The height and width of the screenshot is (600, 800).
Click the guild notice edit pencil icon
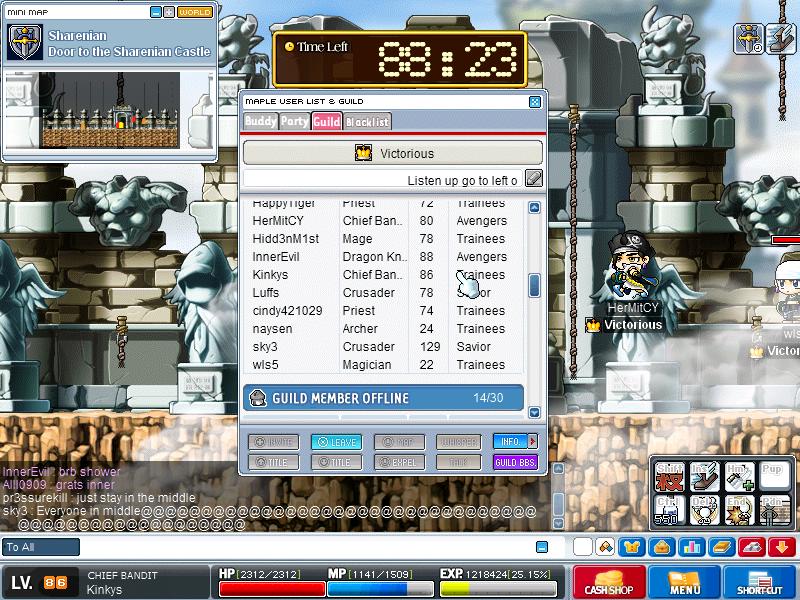click(534, 179)
